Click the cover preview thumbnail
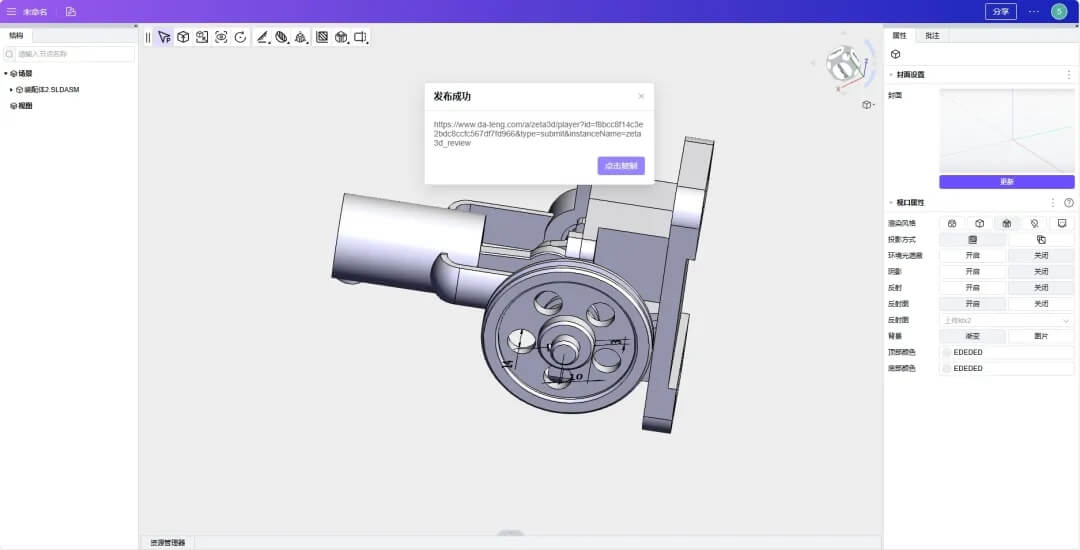Image resolution: width=1080 pixels, height=550 pixels. (1007, 130)
